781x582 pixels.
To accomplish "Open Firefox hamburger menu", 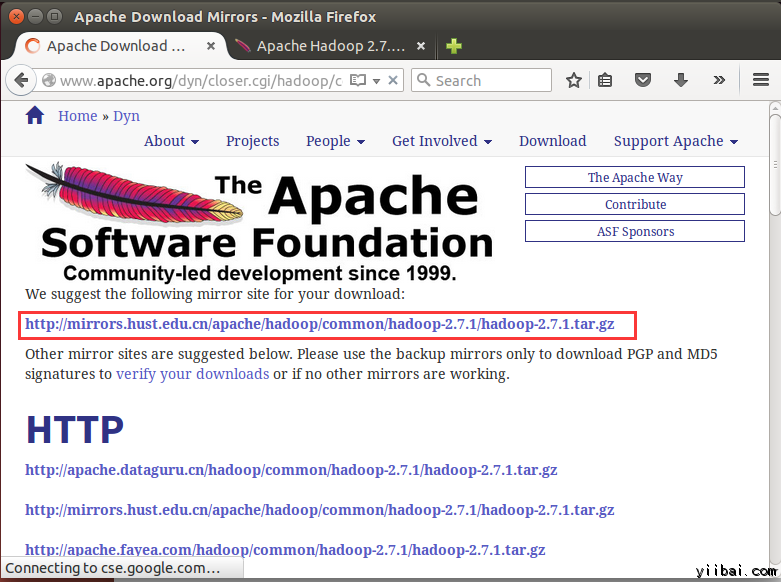I will point(759,80).
